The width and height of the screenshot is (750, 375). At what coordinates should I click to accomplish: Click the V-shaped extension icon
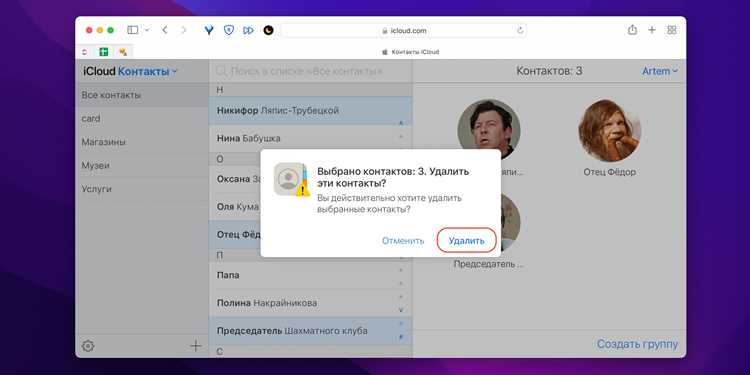click(x=209, y=30)
